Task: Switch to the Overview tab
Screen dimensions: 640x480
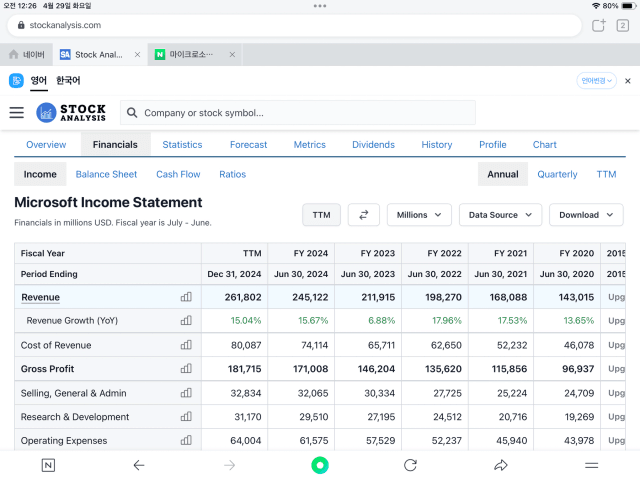Action: click(x=46, y=144)
